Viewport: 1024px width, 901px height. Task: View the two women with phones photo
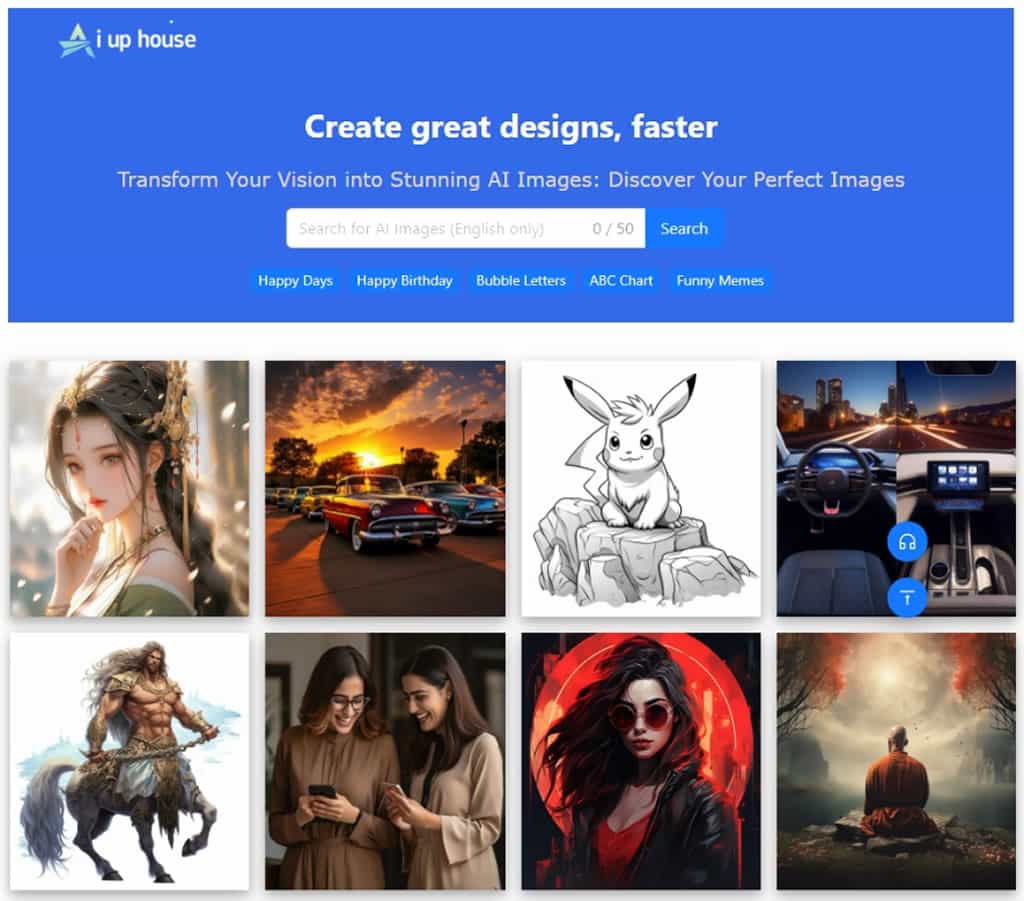pyautogui.click(x=385, y=760)
